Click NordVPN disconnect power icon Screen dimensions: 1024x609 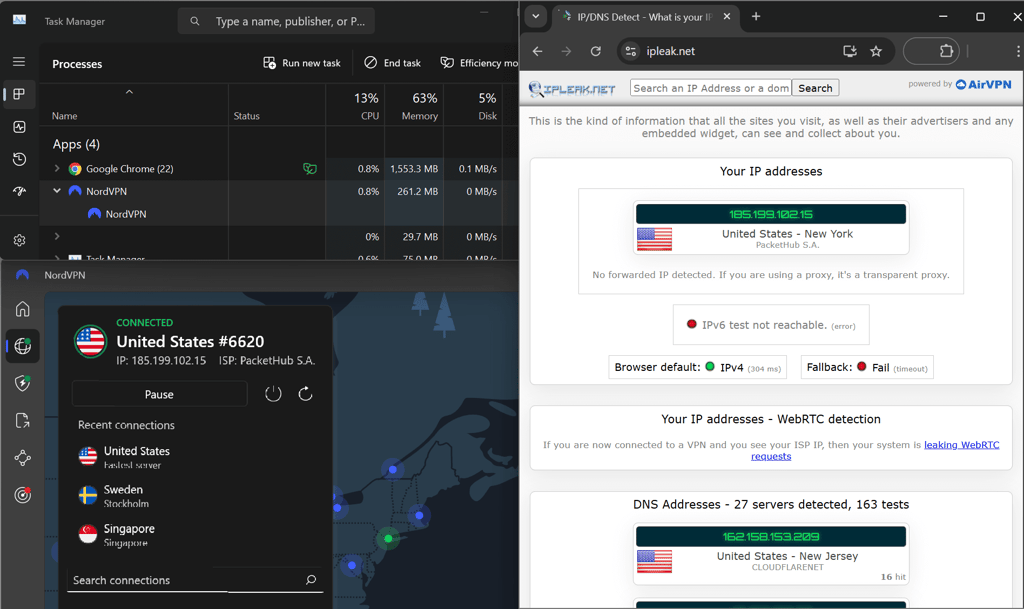point(273,394)
